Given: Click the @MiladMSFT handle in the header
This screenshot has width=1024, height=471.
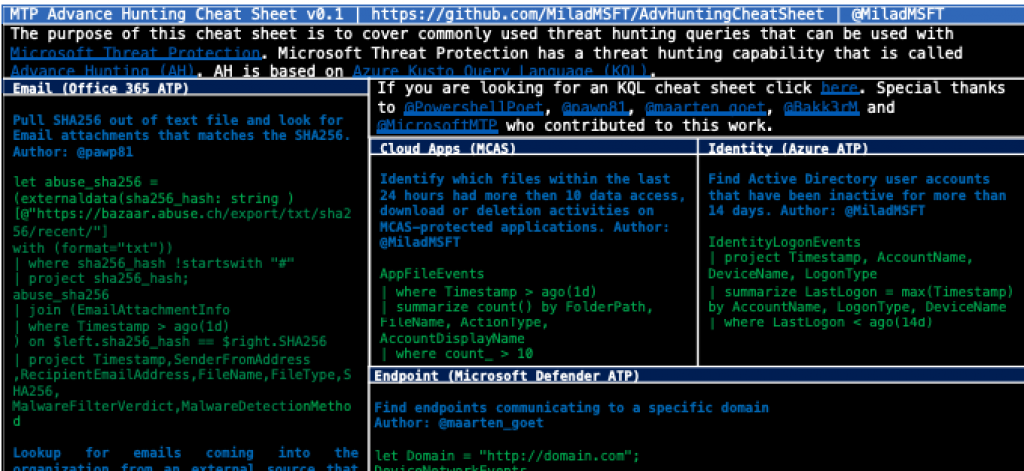Looking at the screenshot, I should pyautogui.click(x=897, y=12).
